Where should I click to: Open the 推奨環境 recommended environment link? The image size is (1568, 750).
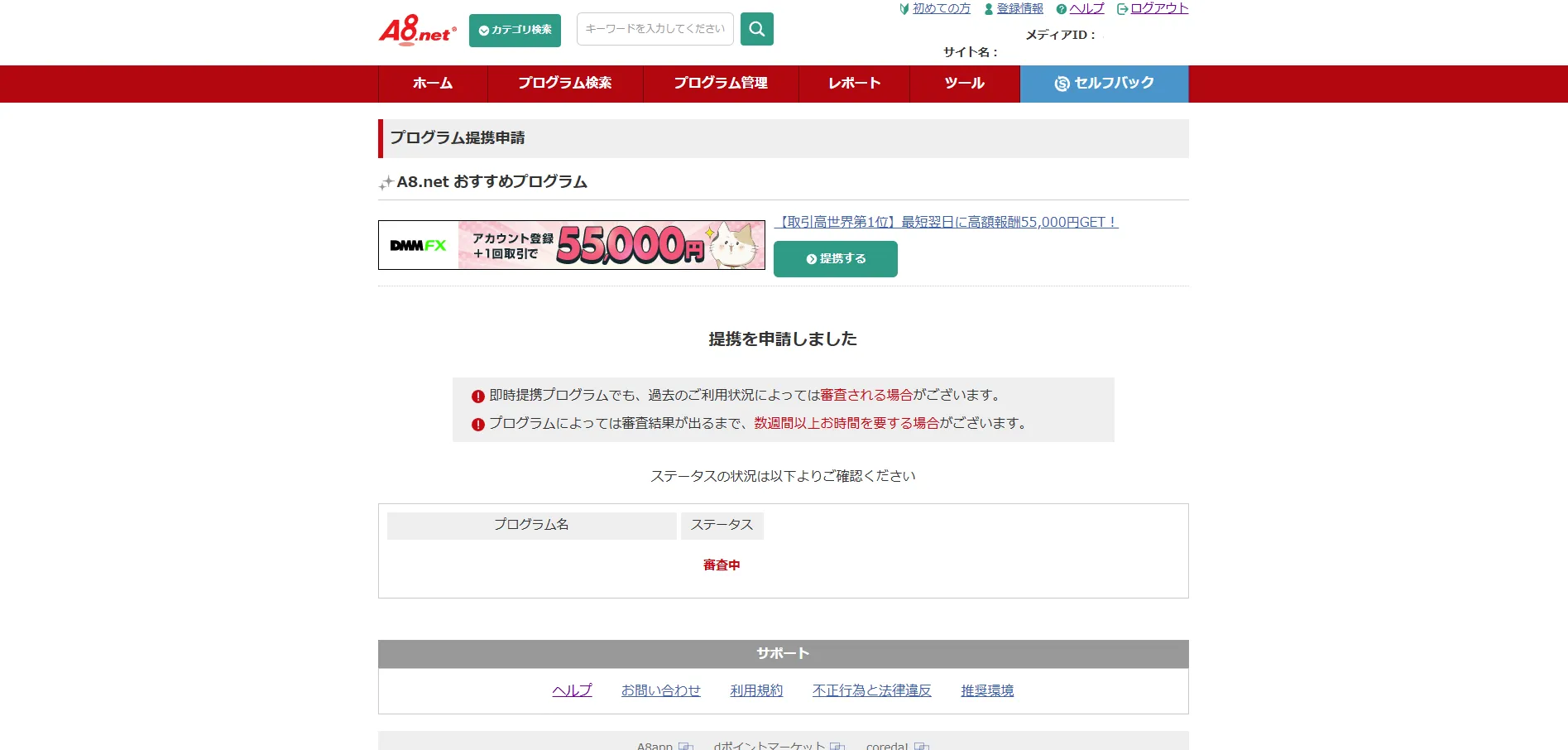point(987,690)
